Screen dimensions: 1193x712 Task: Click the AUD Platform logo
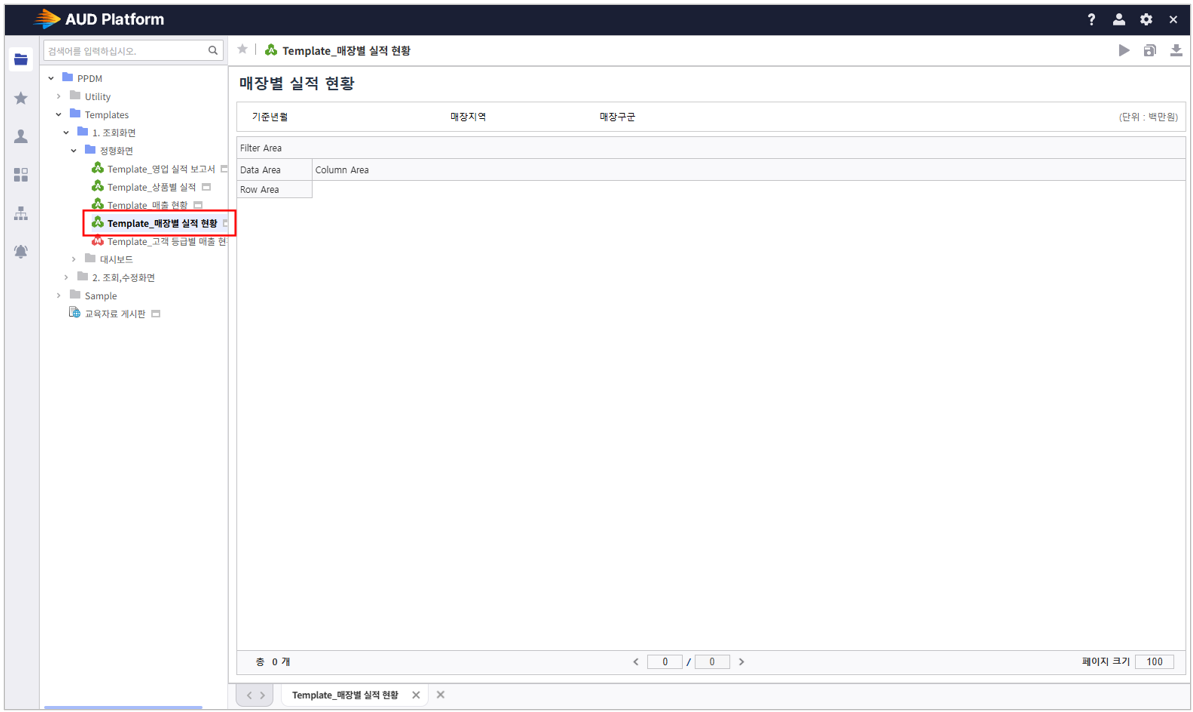(x=99, y=19)
